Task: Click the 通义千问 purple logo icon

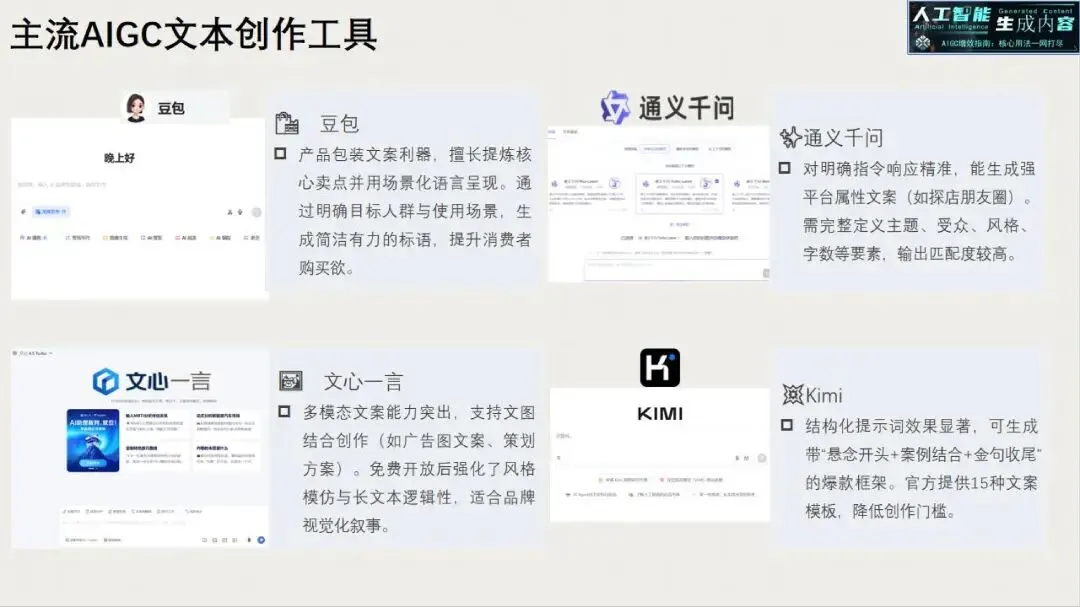Action: pyautogui.click(x=614, y=107)
